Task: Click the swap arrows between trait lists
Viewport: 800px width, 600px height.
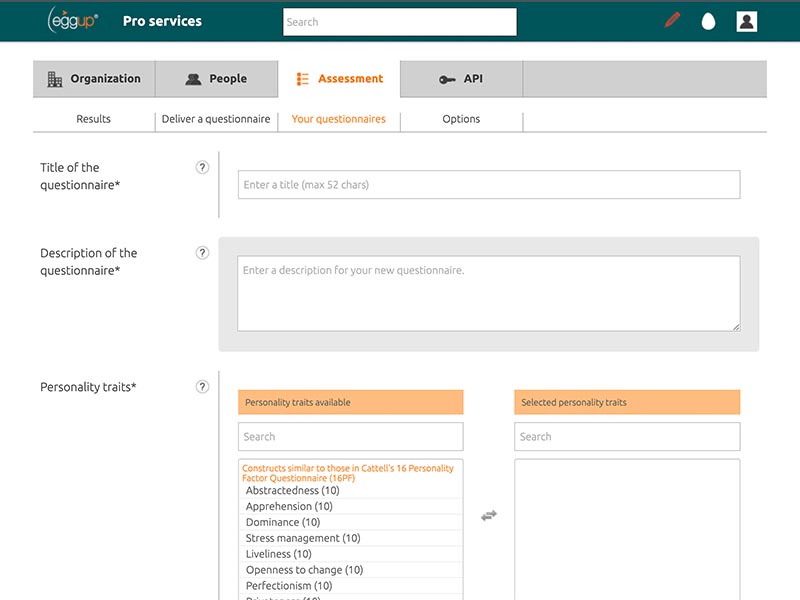Action: [x=489, y=516]
